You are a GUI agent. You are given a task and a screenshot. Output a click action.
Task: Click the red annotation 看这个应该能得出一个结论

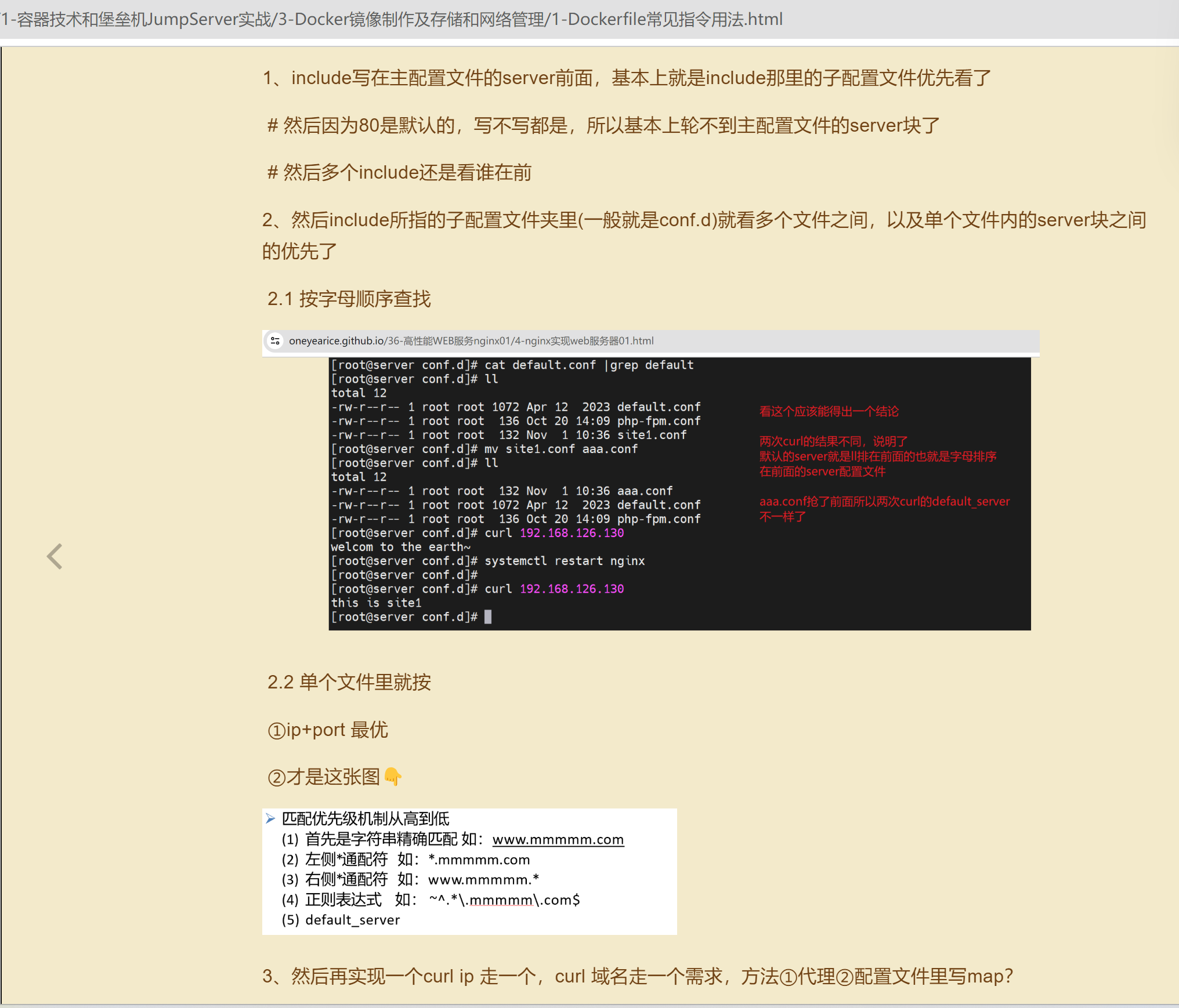pos(829,411)
